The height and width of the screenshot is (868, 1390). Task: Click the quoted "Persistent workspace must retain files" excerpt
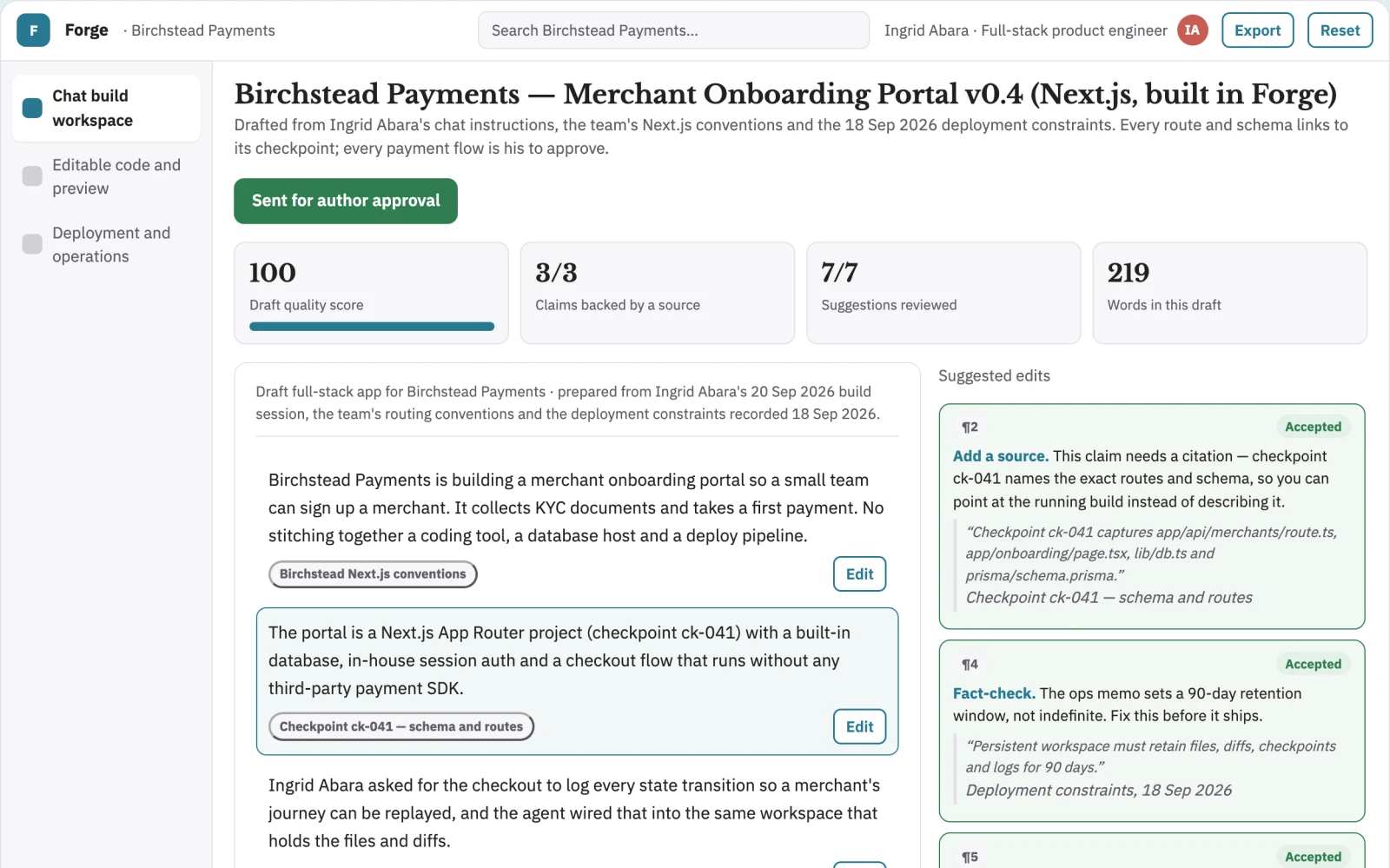pyautogui.click(x=1150, y=757)
